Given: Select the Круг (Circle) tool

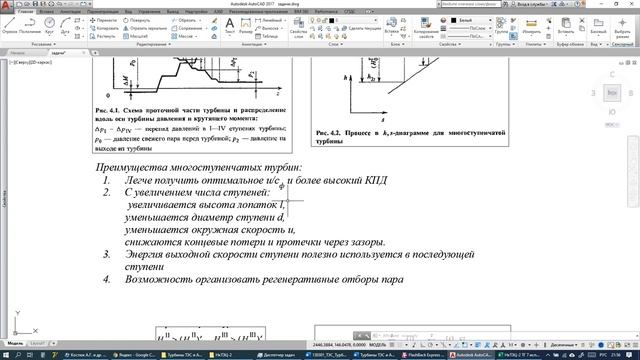Looking at the screenshot, I should 49,25.
